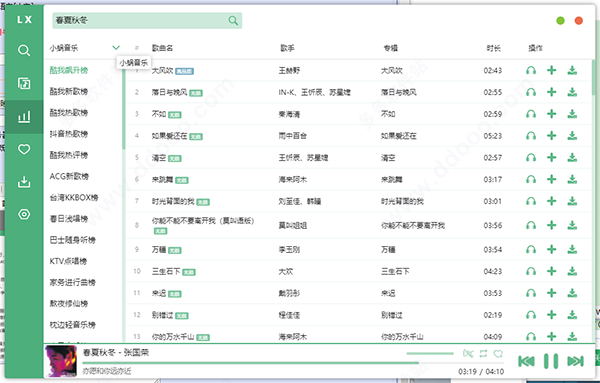Select the 酷我新歌榜 chart
600x383 pixels.
[69, 91]
